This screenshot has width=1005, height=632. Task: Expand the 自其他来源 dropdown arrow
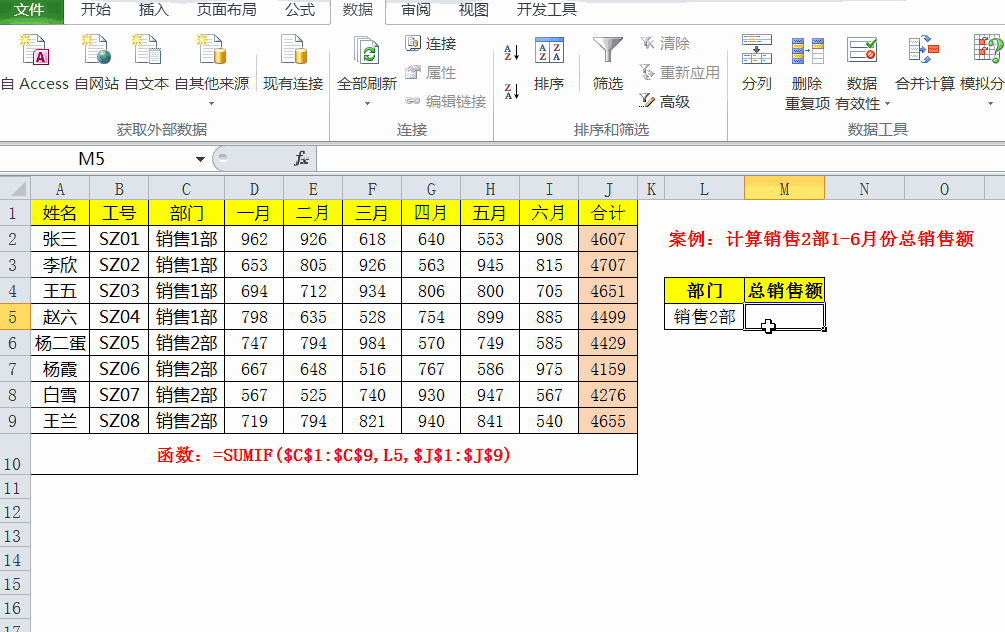[x=212, y=103]
